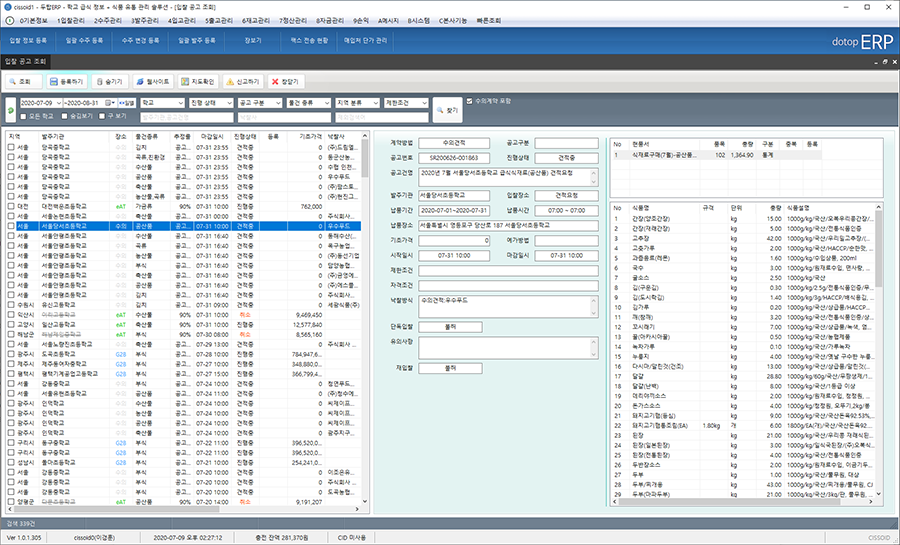900x545 pixels.
Task: Expand the 물건 종류 dropdown
Action: tap(309, 103)
